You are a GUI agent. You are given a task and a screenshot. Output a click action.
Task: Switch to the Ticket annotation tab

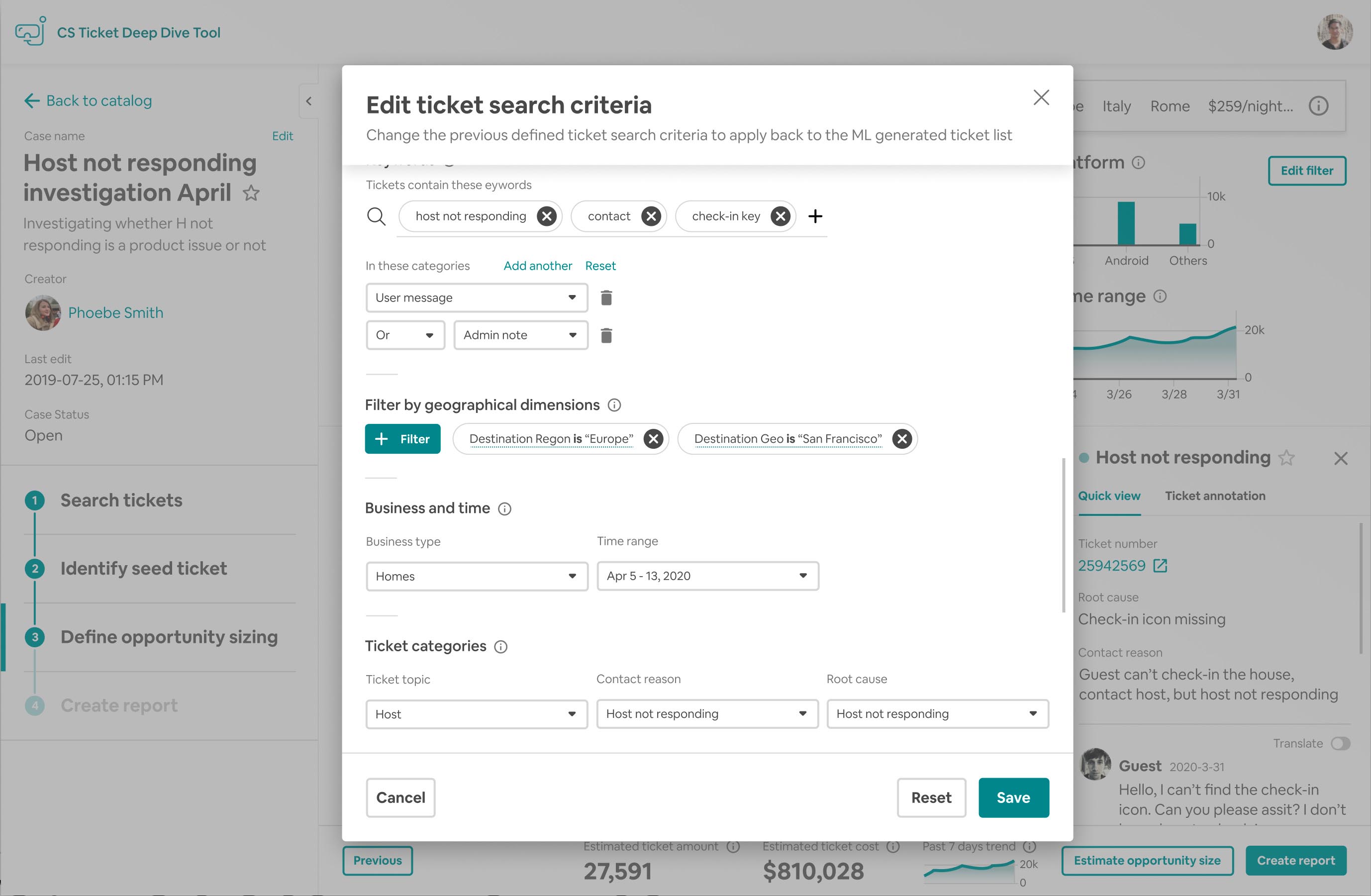click(1215, 496)
